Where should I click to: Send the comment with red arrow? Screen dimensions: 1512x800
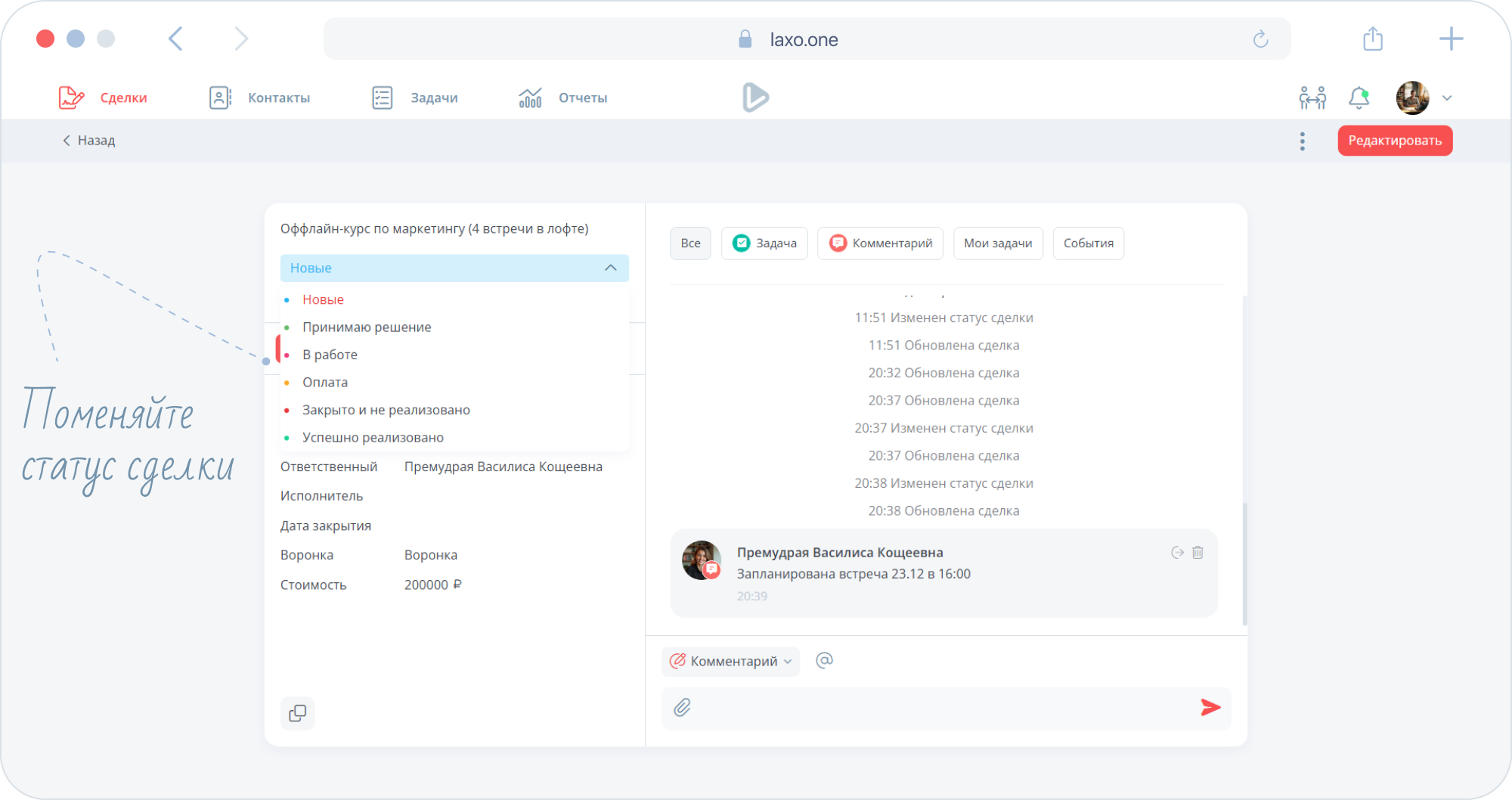[x=1210, y=708]
